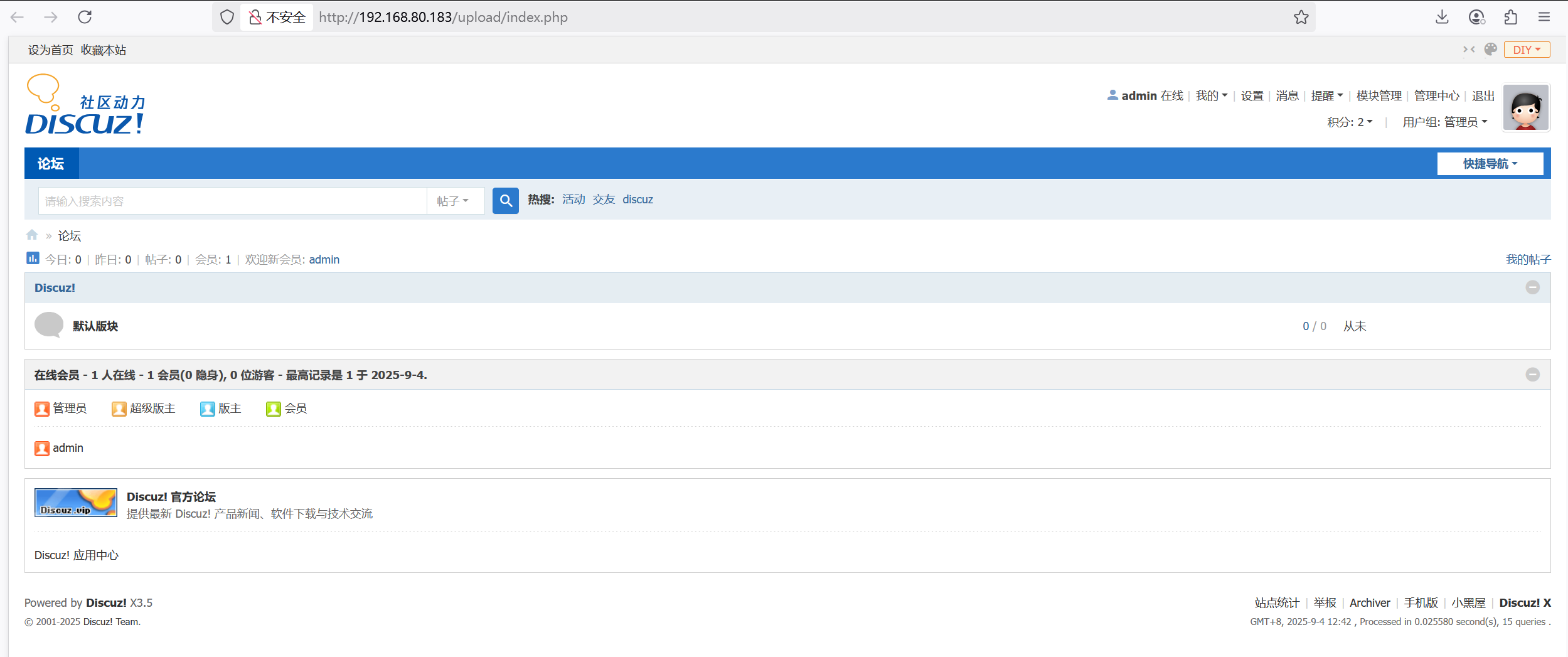Open the 帖子 search type dropdown

[x=456, y=201]
